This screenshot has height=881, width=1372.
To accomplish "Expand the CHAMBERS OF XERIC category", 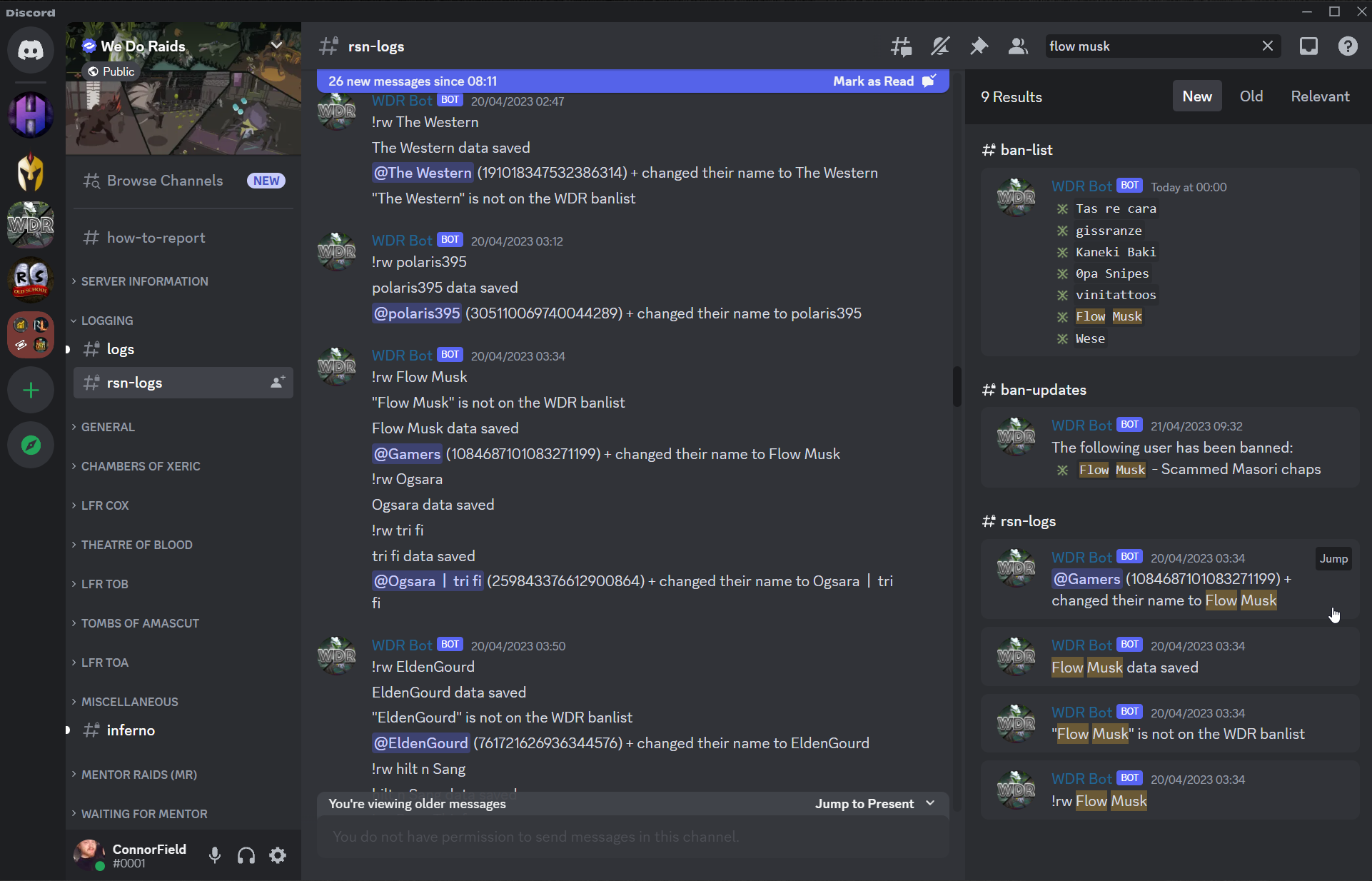I will point(140,466).
